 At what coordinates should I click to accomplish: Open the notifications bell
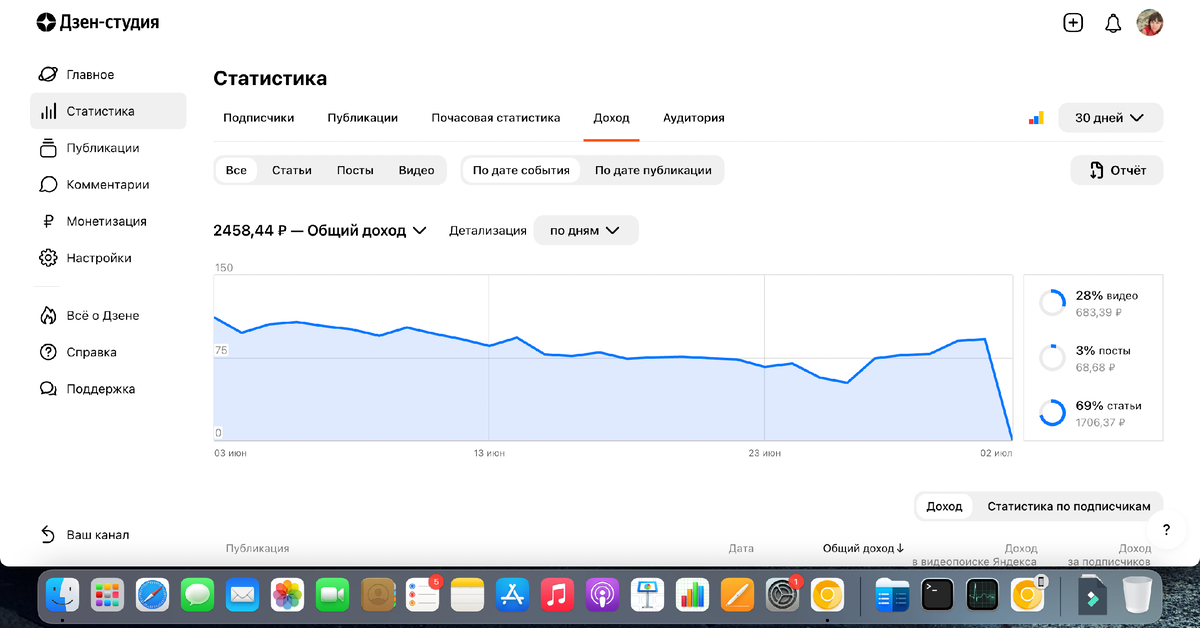pos(1113,23)
